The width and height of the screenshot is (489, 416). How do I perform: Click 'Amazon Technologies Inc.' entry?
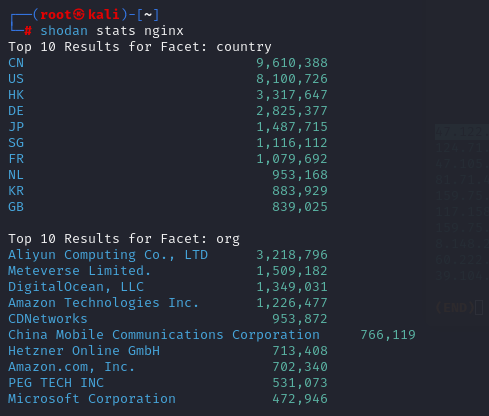103,303
